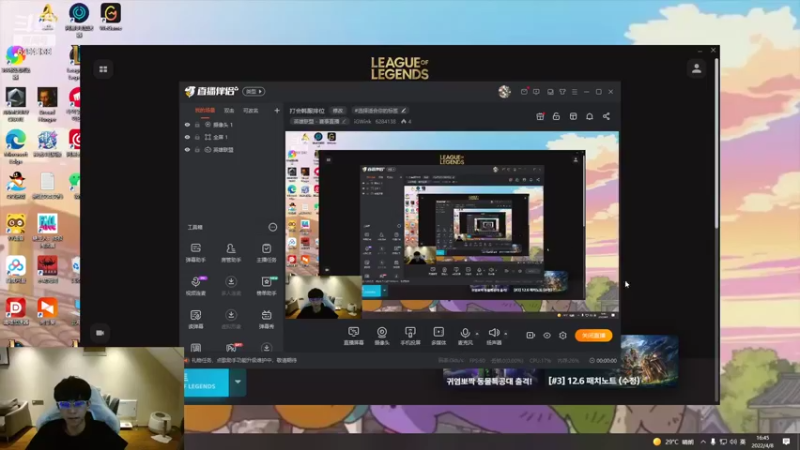The image size is (800, 450).
Task: Open Microsoft Edge desktop shortcut
Action: tap(16, 145)
